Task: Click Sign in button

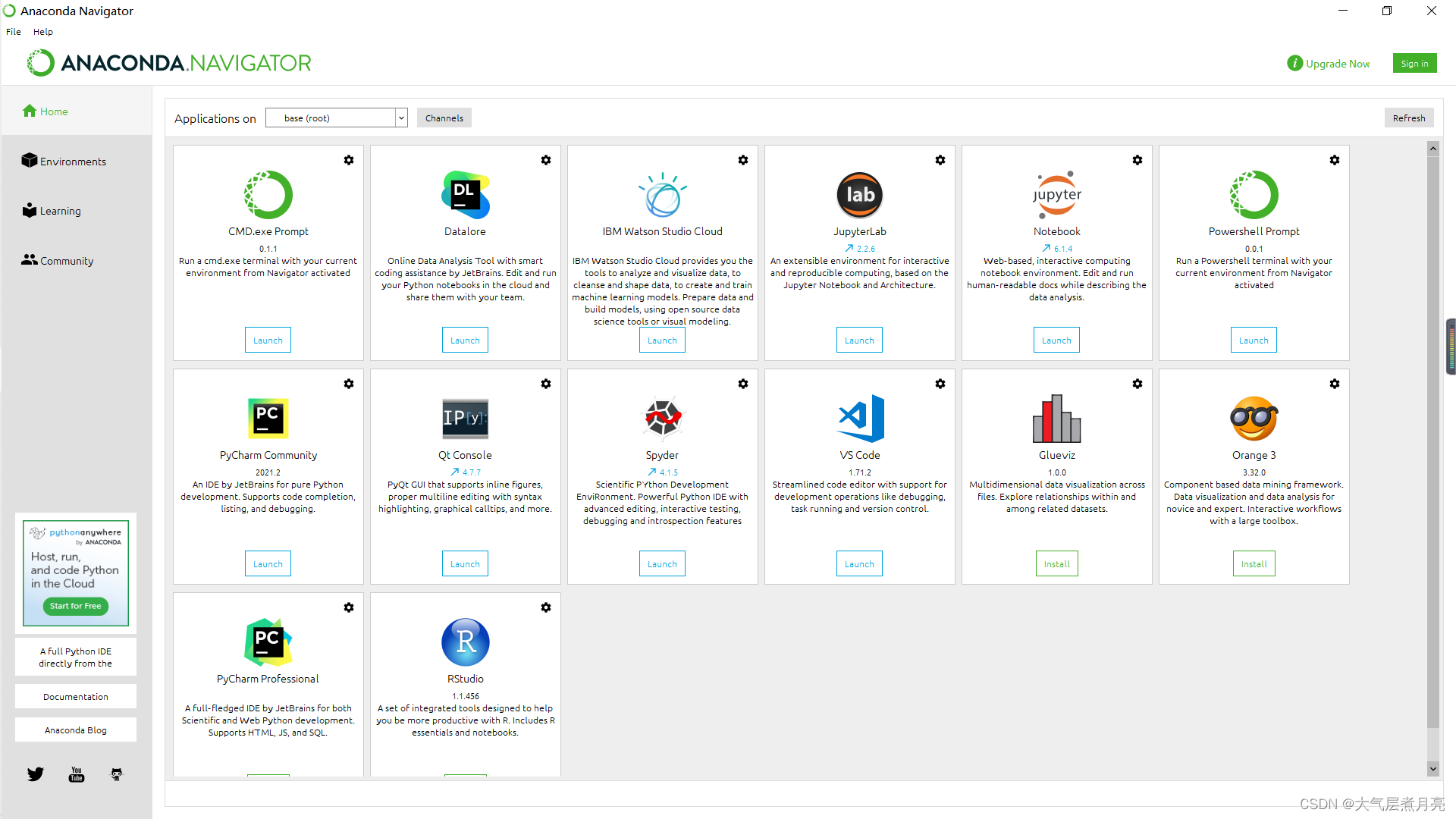Action: [1414, 62]
